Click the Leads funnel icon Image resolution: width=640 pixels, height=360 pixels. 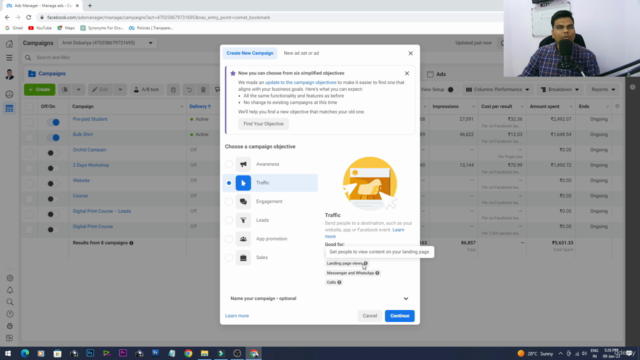[243, 220]
